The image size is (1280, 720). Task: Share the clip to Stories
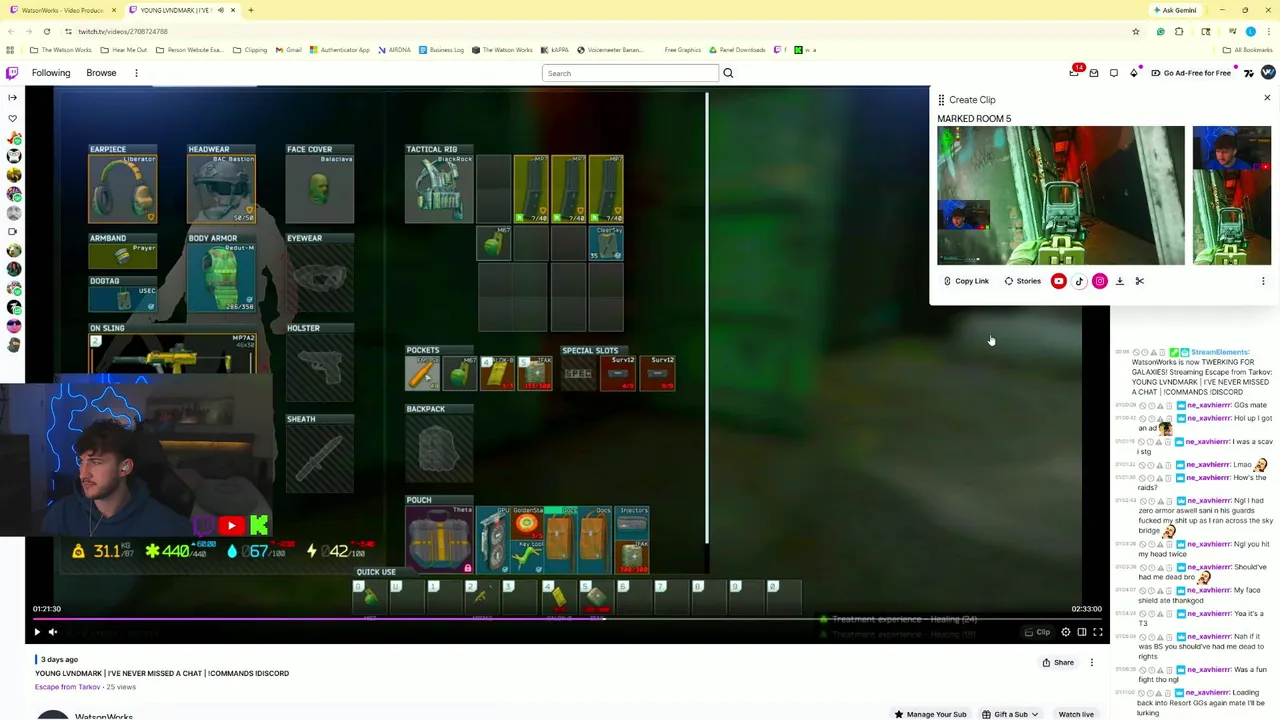(x=1022, y=281)
